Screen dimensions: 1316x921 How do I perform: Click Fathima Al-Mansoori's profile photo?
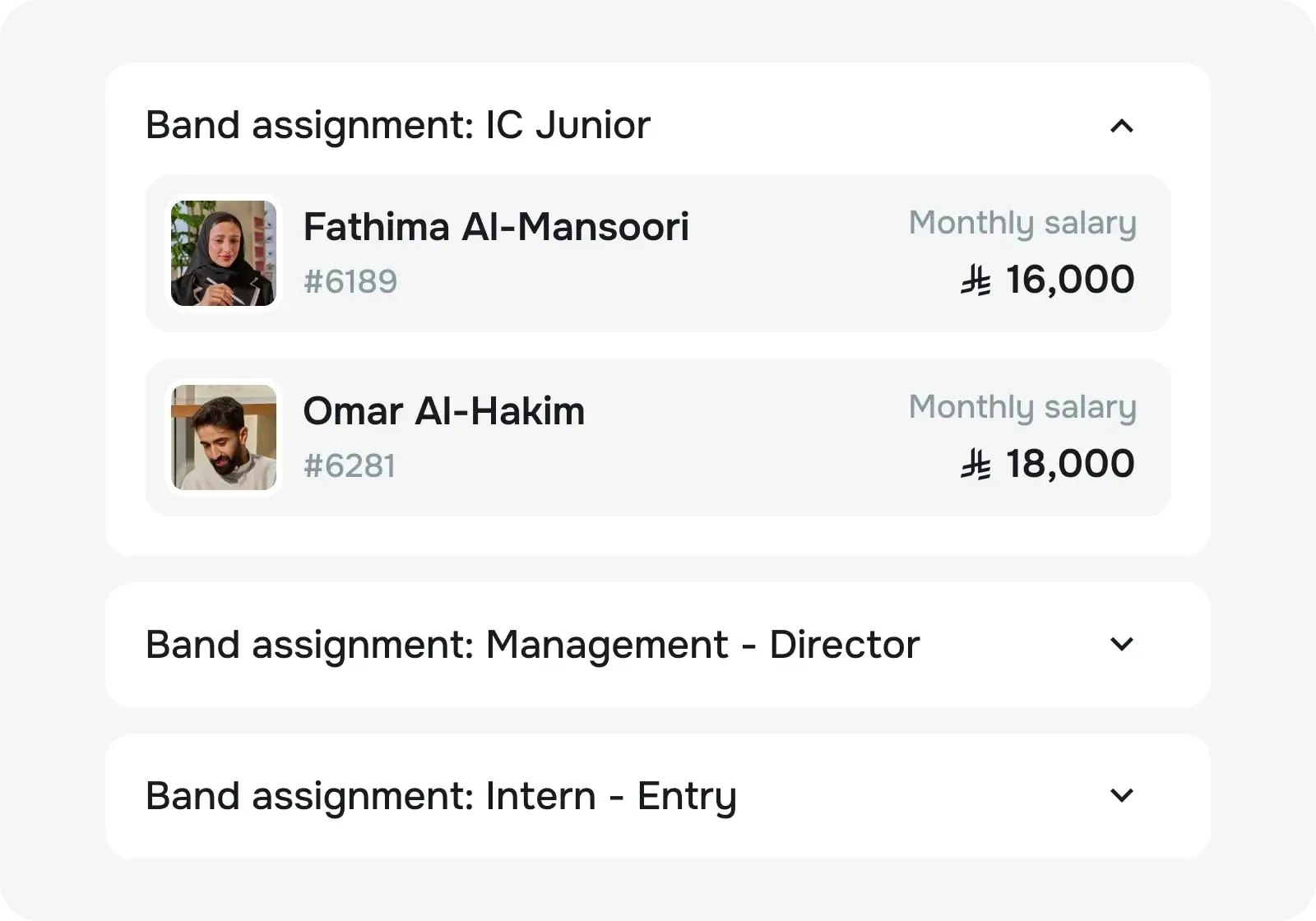(x=224, y=253)
